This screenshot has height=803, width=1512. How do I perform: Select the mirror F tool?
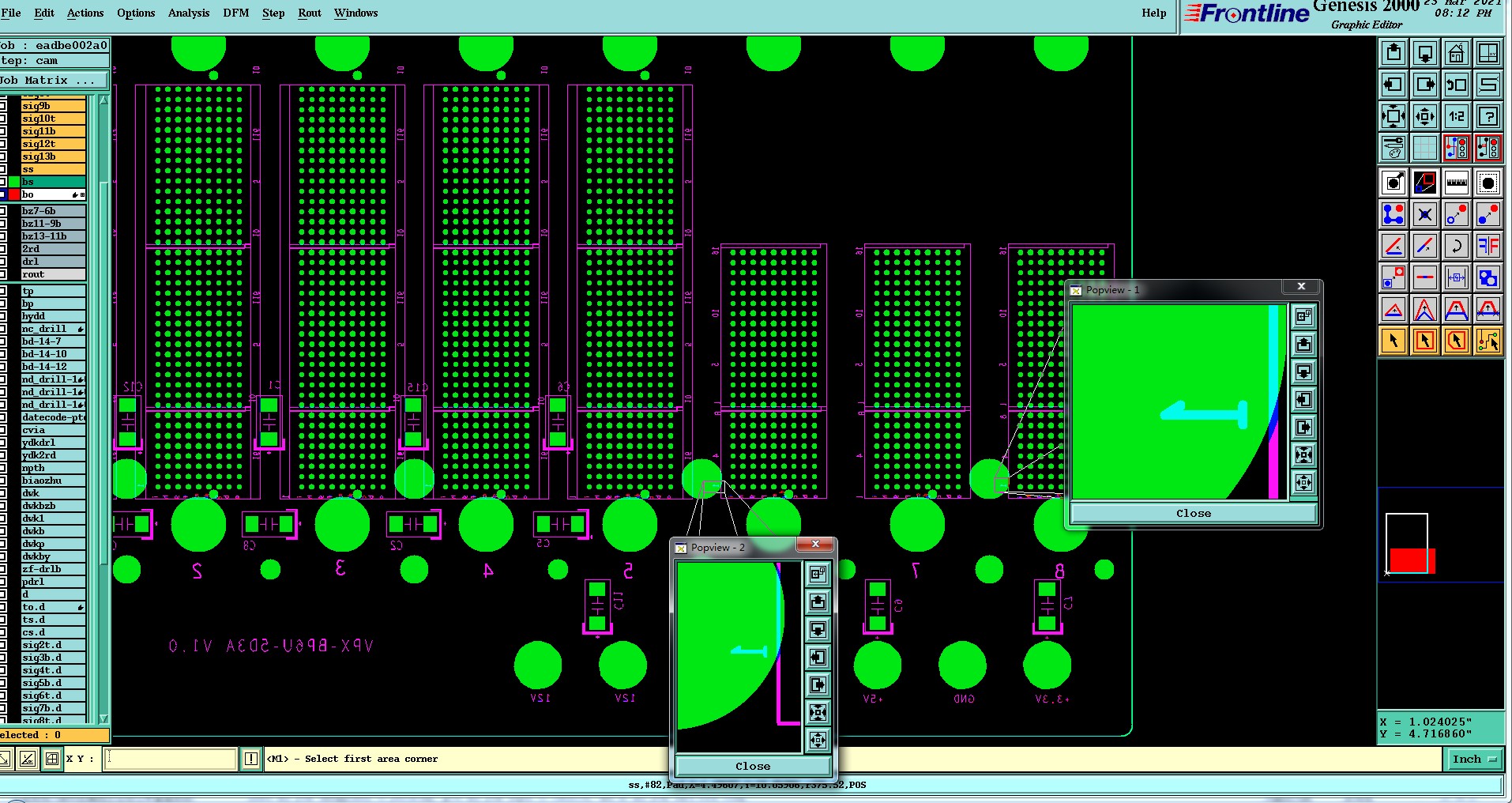1488,246
